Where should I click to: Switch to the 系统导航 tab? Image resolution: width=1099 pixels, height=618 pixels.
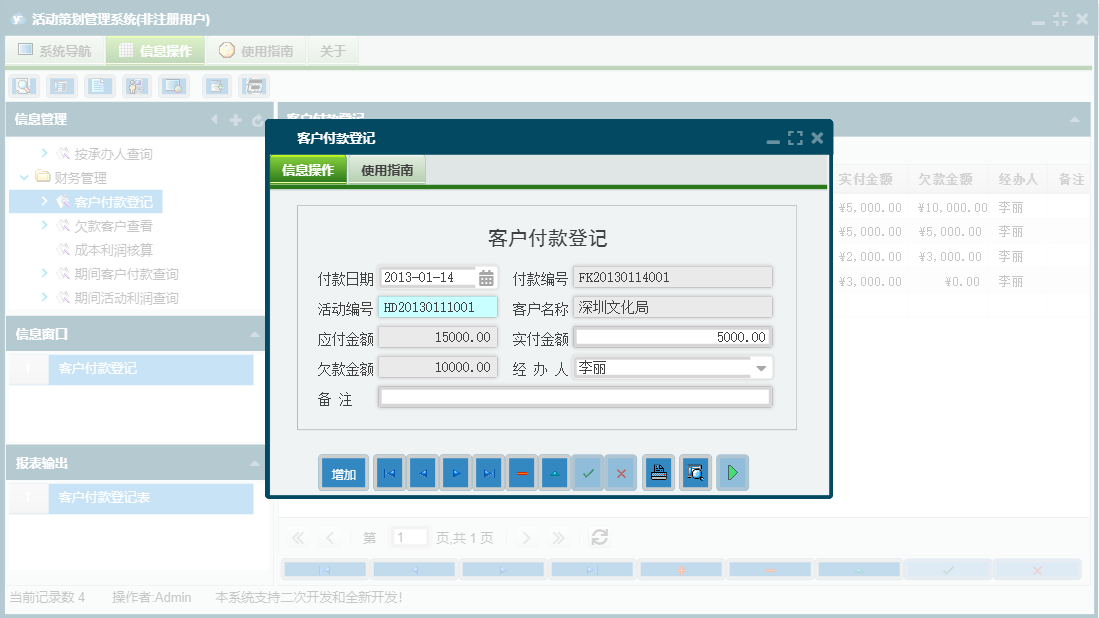[55, 50]
